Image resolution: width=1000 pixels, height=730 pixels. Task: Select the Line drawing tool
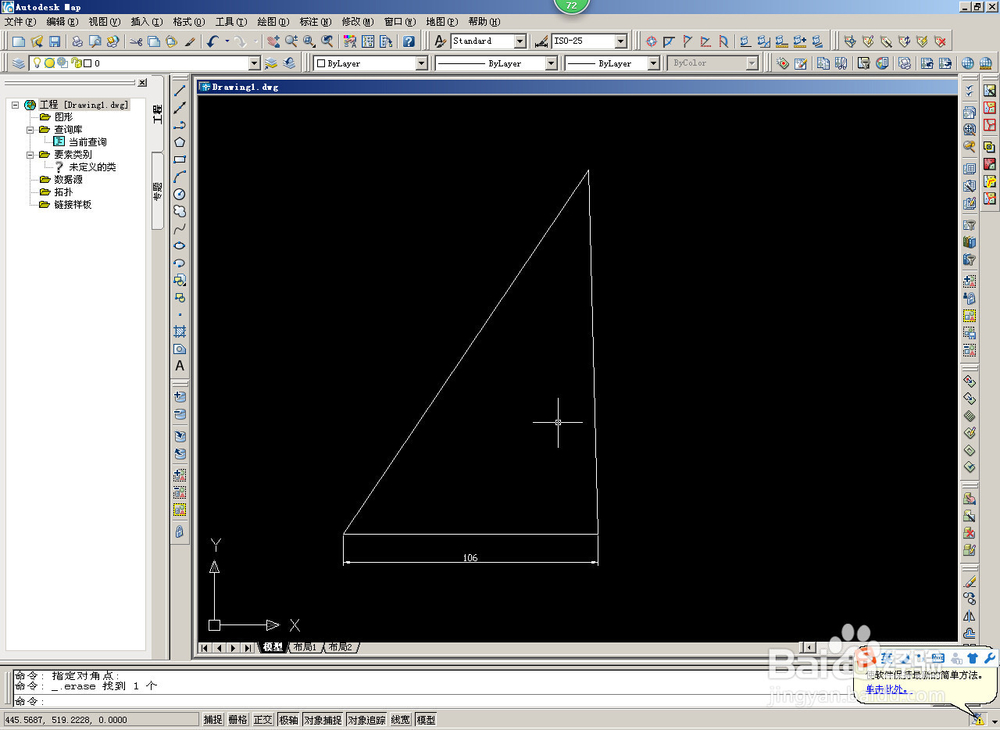point(180,91)
